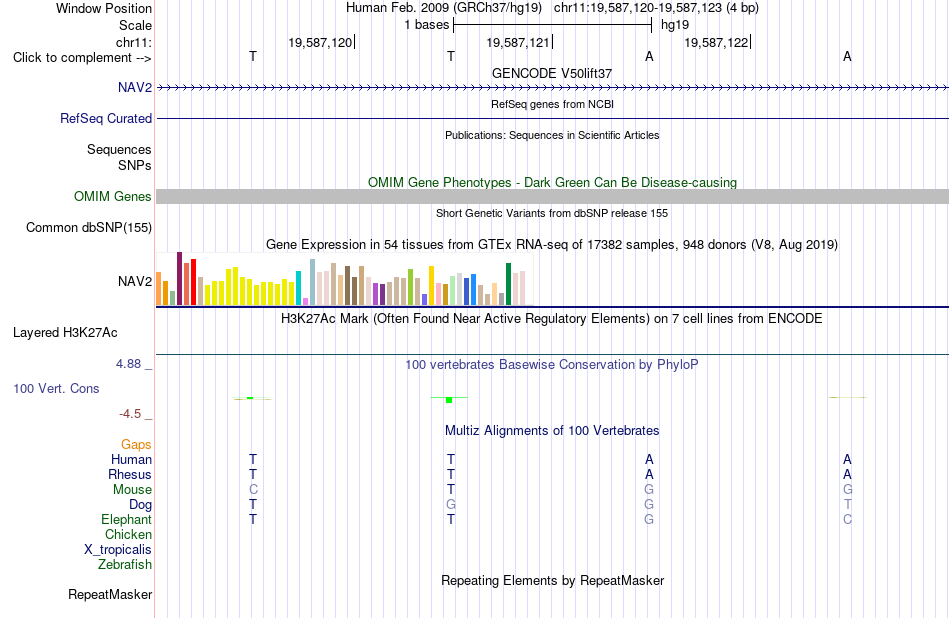Click the H3K27Ac Mark ENCODE title
The height and width of the screenshot is (618, 950).
552,319
